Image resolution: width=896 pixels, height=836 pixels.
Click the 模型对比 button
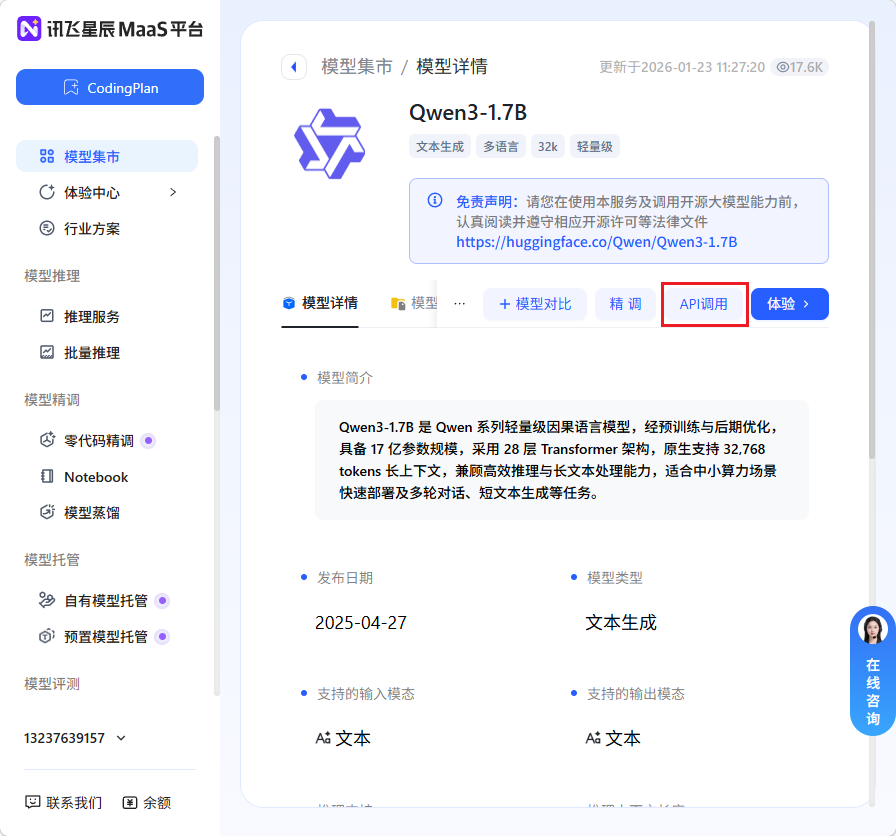[535, 304]
